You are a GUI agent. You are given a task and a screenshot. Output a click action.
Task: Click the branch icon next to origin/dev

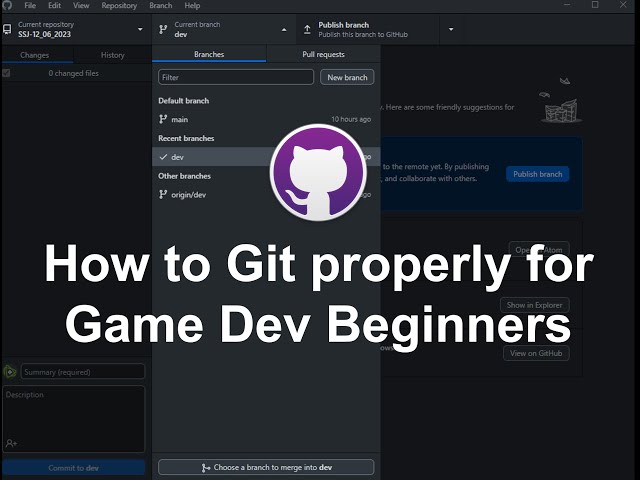[x=163, y=195]
